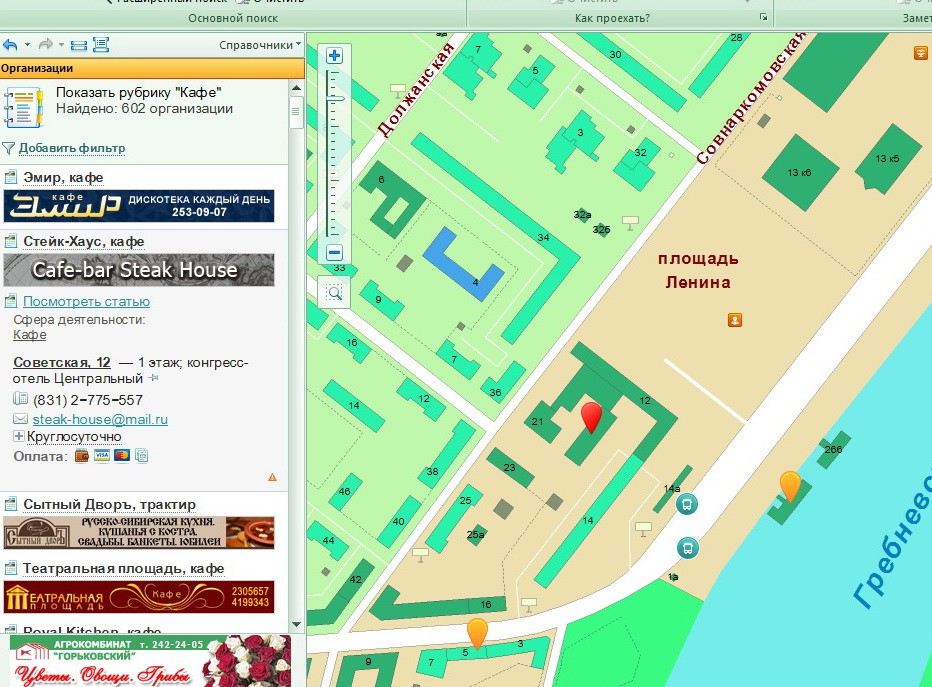Click the "Совнаркомовская" street label
Image resolution: width=932 pixels, height=687 pixels.
click(751, 98)
